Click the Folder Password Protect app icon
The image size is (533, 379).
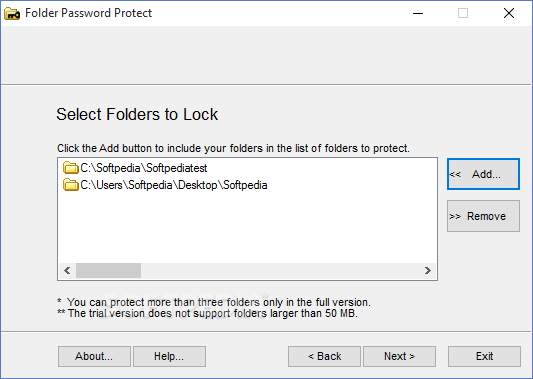click(x=12, y=13)
